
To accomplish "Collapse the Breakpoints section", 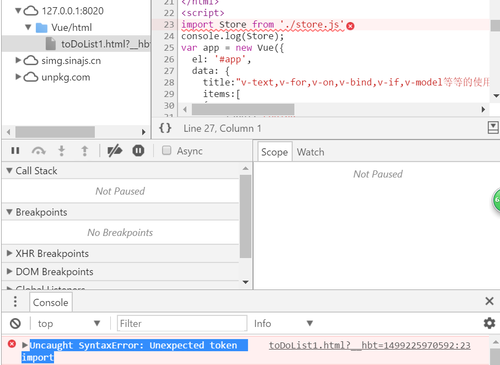I will tap(9, 212).
